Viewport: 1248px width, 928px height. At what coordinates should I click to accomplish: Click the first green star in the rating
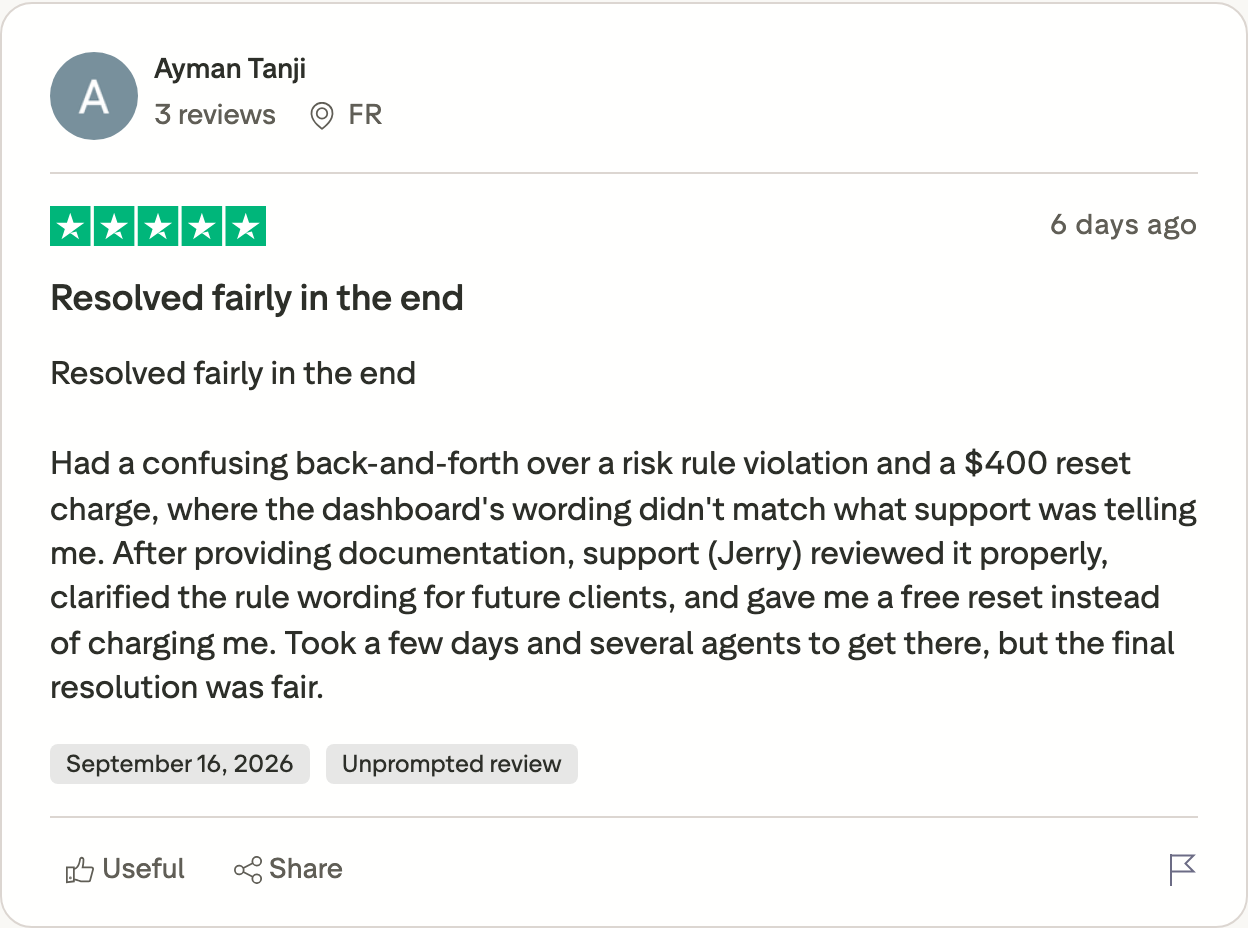click(71, 226)
